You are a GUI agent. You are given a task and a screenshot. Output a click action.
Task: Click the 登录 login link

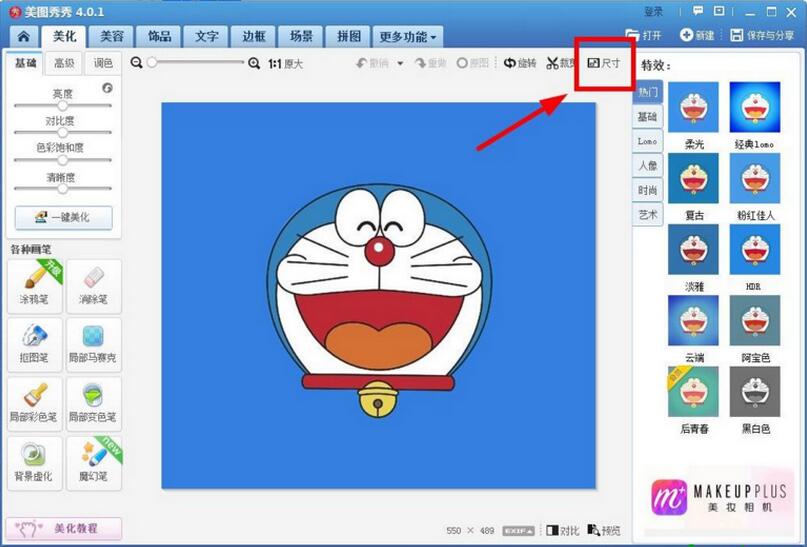point(654,11)
